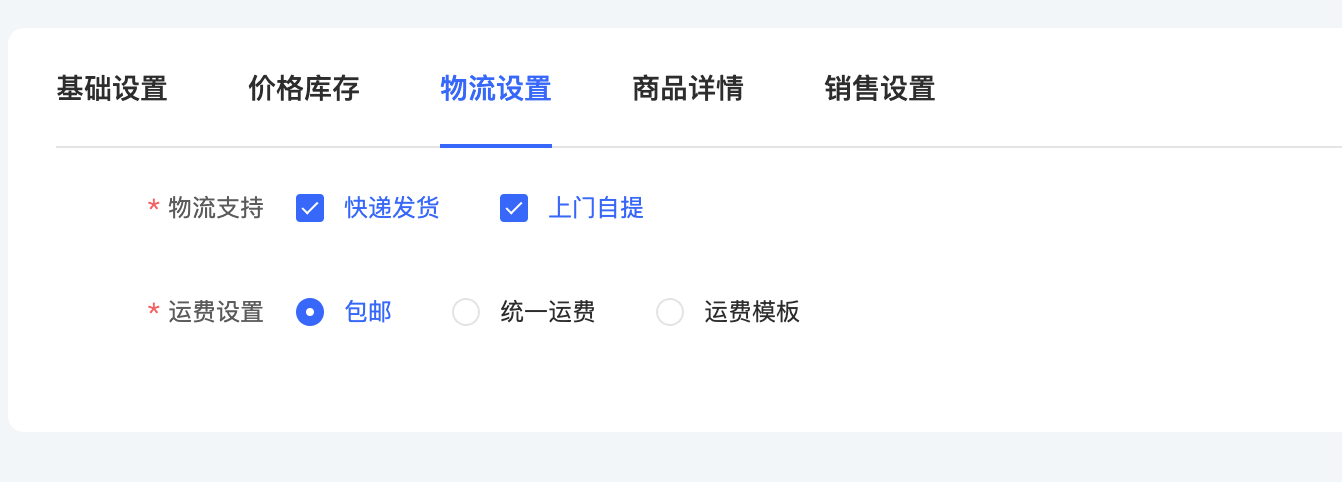Click the red asterisk before 物流支持
Screen dimensions: 1342x482
tap(154, 207)
